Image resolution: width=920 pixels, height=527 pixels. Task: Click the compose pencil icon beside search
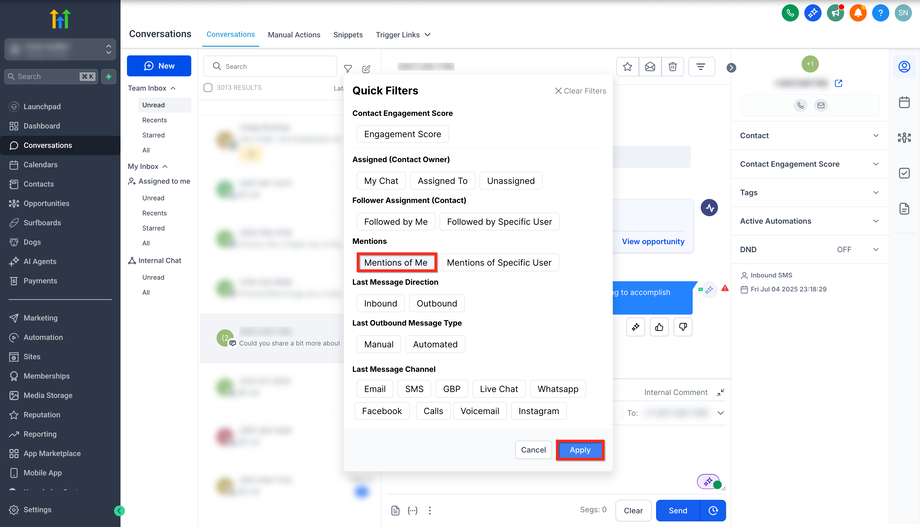[366, 69]
